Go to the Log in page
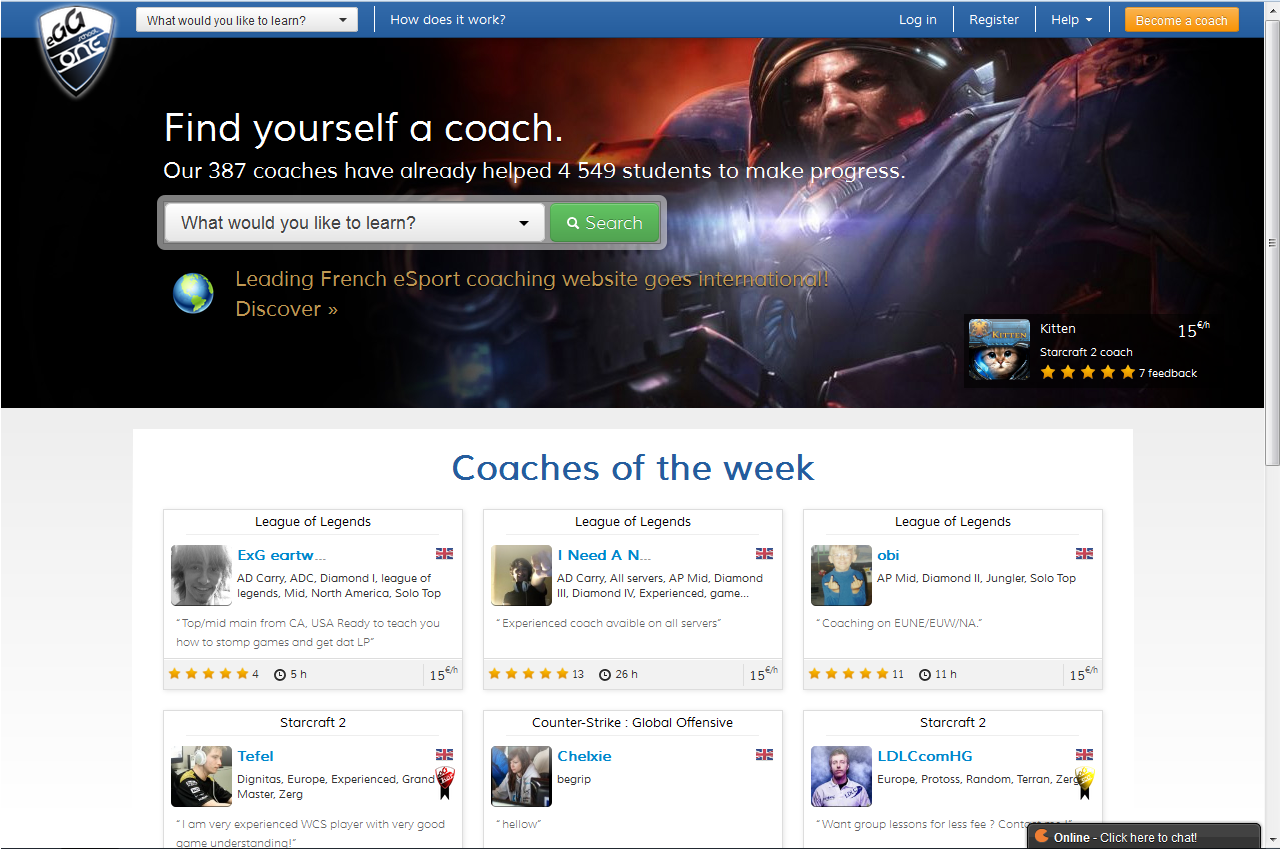 pos(917,20)
